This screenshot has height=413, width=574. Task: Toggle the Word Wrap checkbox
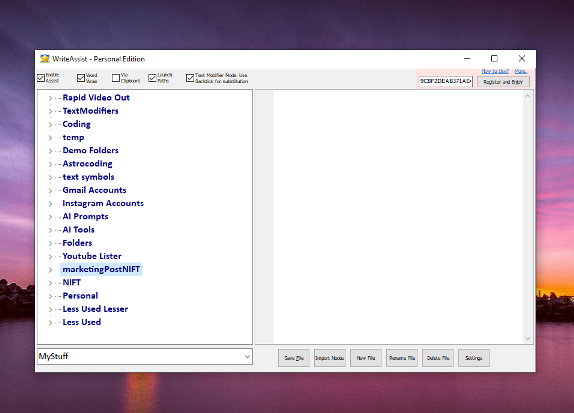point(81,78)
